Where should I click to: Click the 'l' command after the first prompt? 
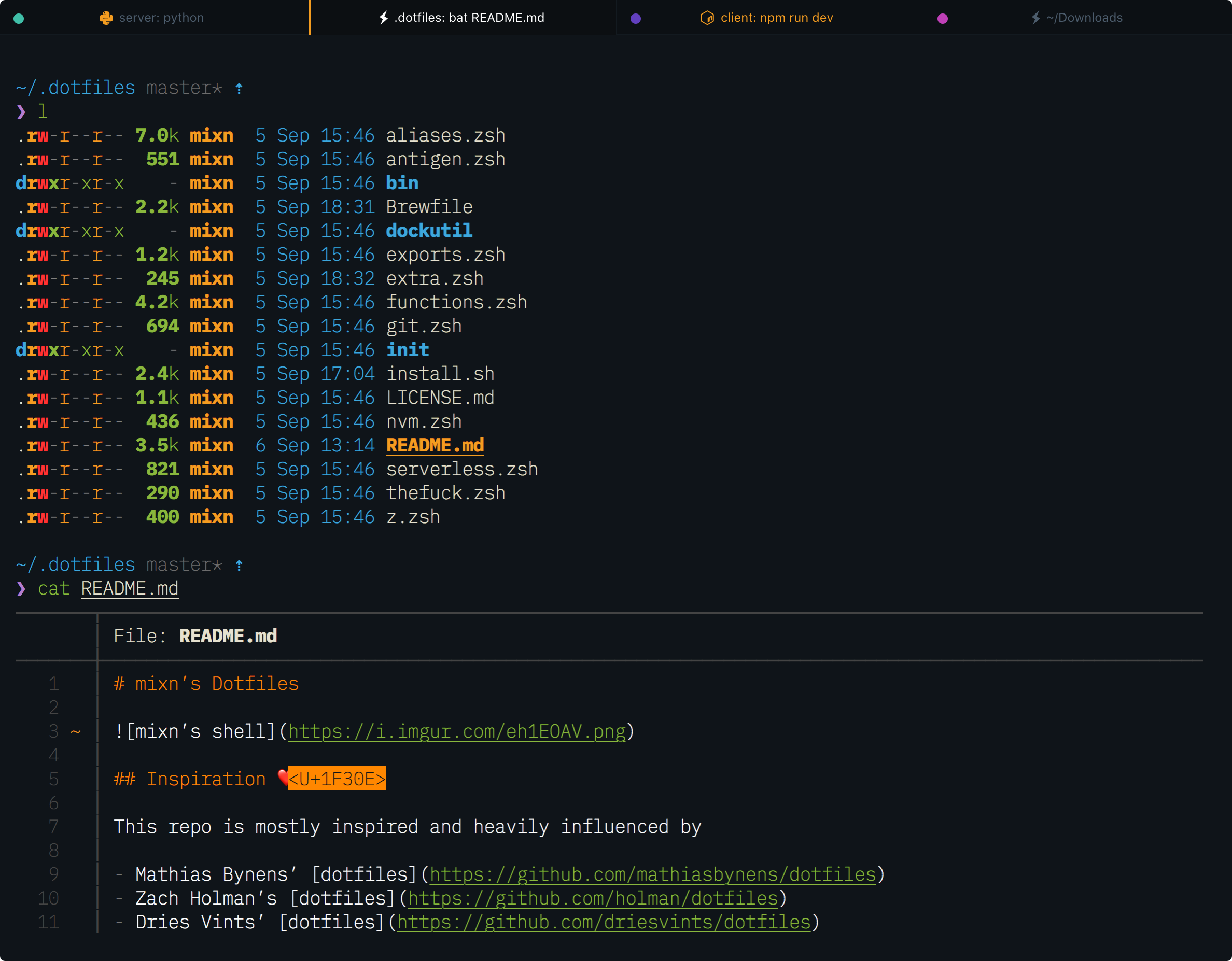pos(43,111)
